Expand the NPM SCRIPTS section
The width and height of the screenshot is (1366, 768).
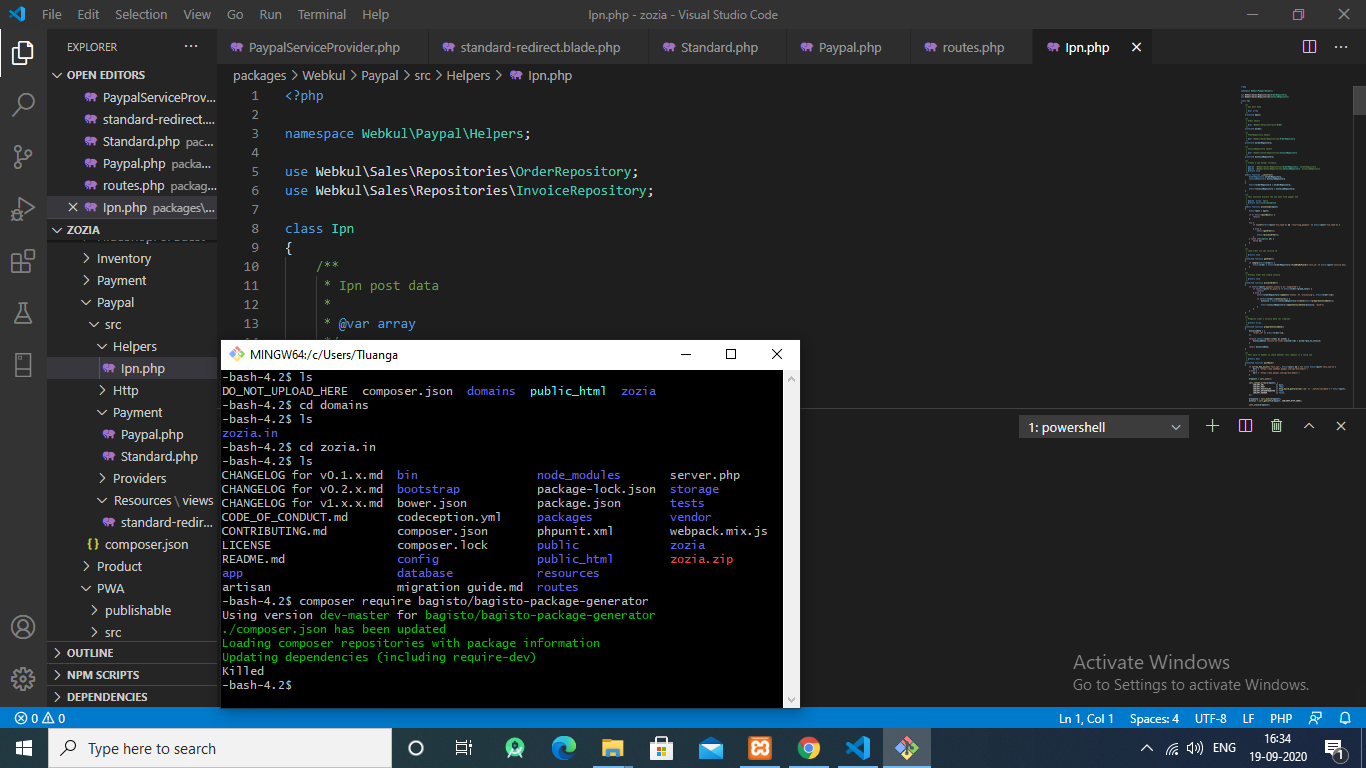click(132, 675)
